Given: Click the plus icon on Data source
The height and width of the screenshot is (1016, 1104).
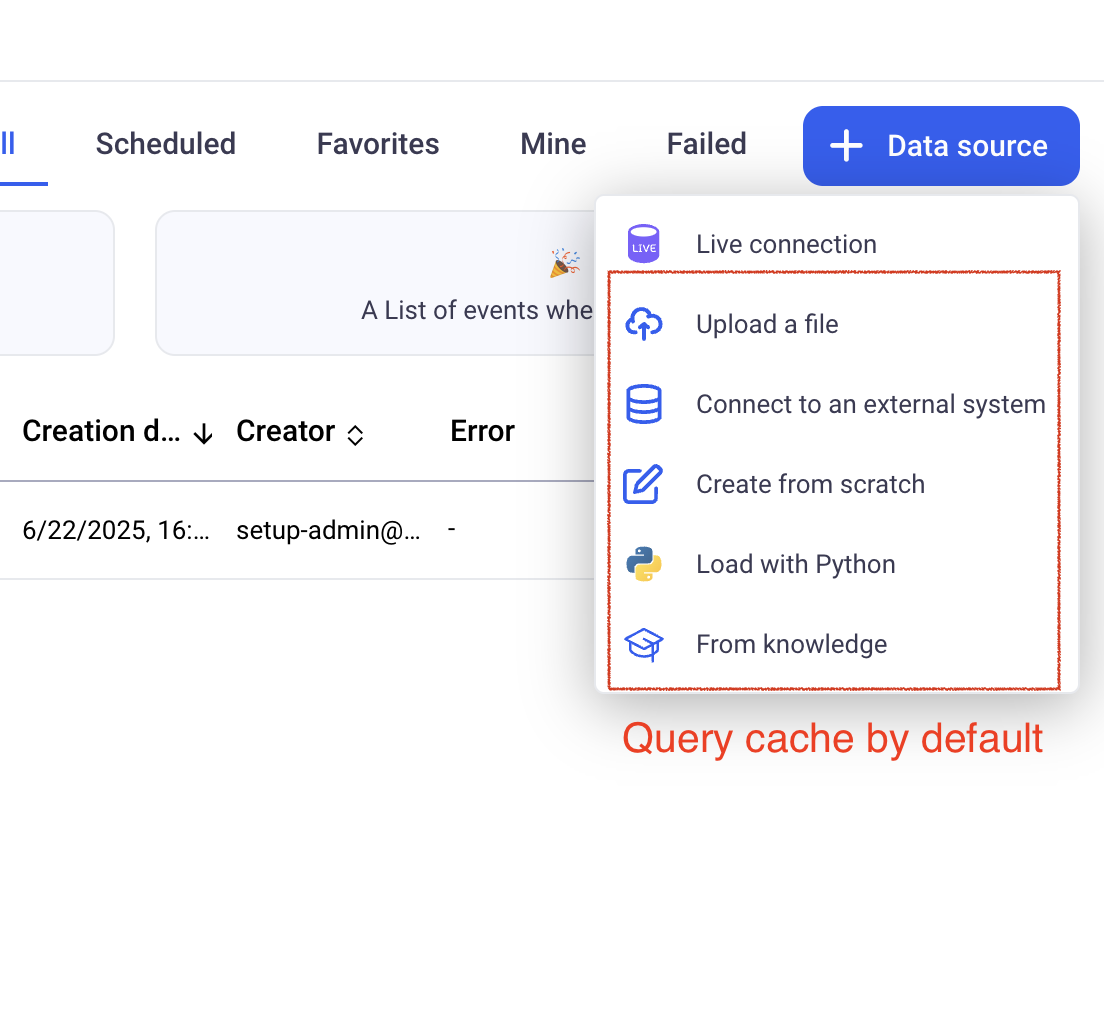Looking at the screenshot, I should pos(846,146).
